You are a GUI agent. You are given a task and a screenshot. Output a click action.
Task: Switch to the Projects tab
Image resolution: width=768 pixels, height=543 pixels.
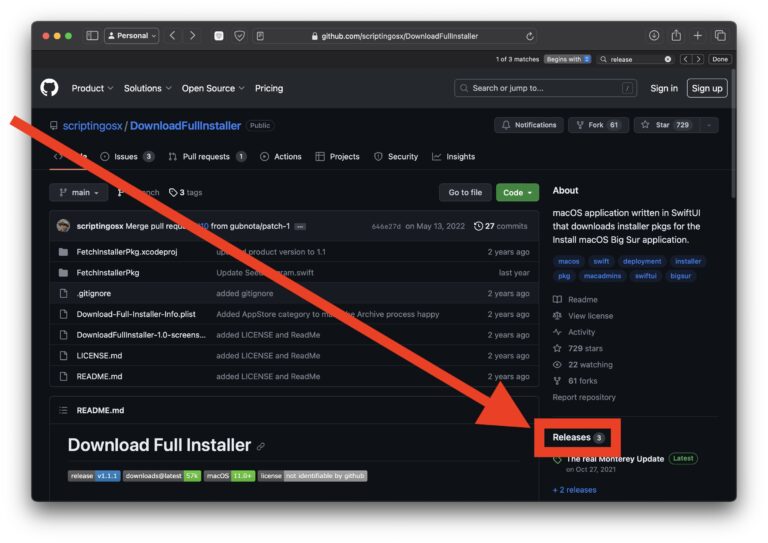pos(337,157)
